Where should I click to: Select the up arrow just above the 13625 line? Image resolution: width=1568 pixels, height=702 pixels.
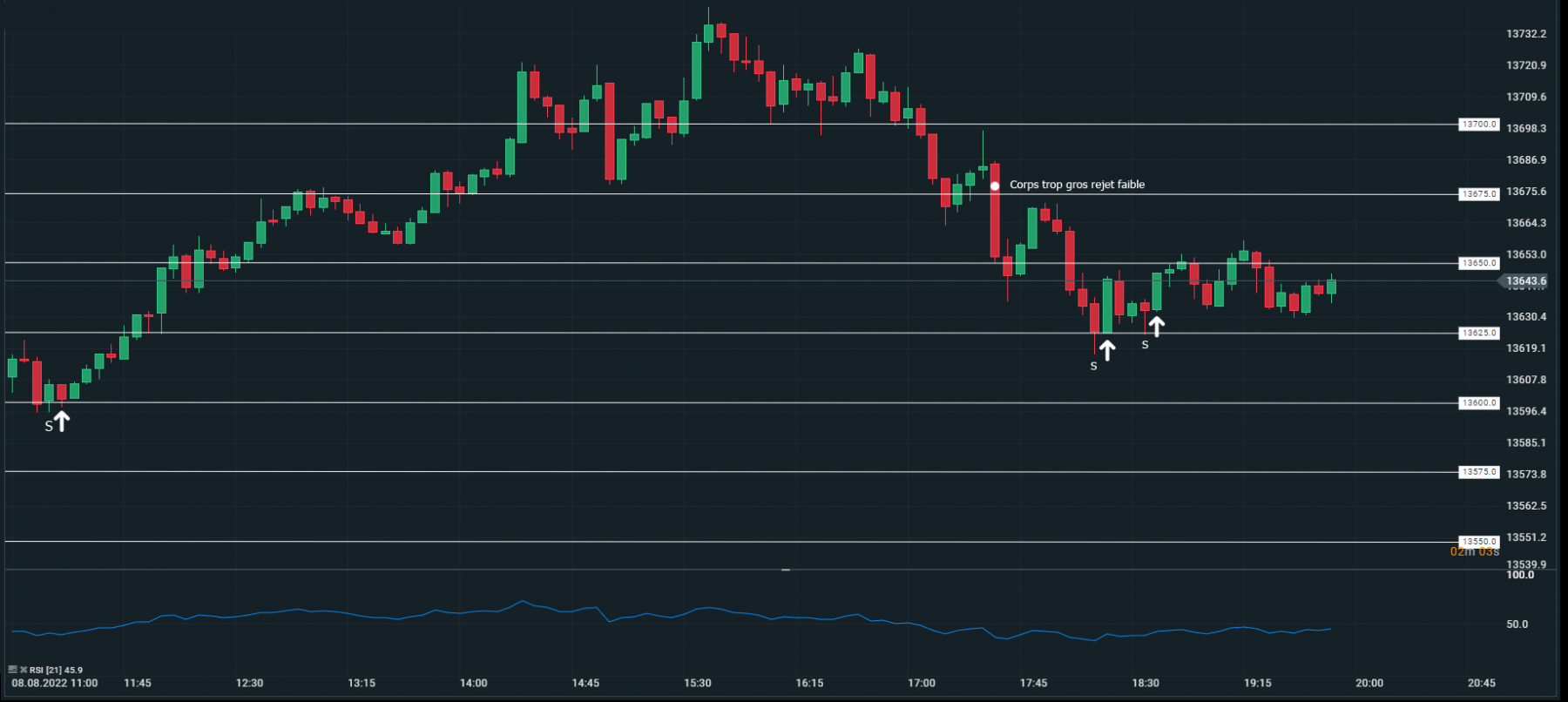1156,327
